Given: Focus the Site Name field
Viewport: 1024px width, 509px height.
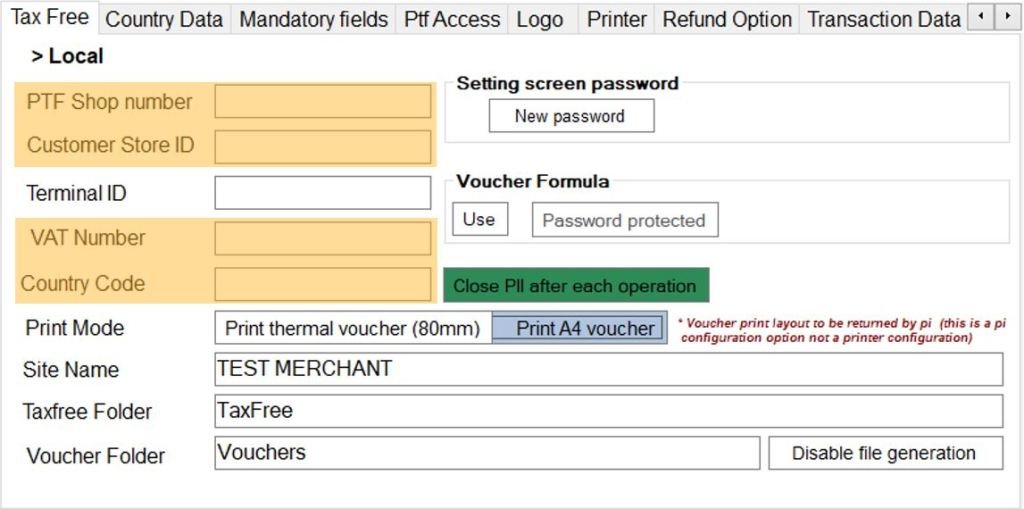Looking at the screenshot, I should [x=608, y=369].
